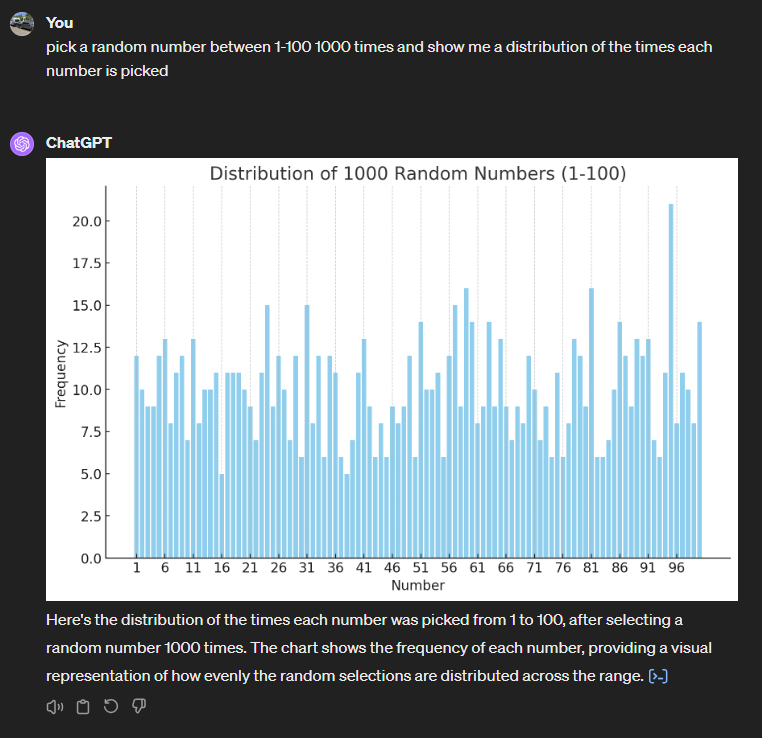Click the "You" sender name

pyautogui.click(x=59, y=23)
